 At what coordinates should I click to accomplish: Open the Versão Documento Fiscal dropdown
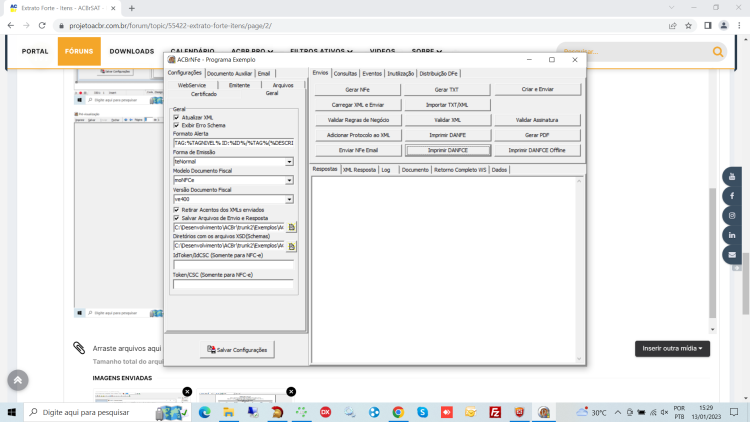click(x=289, y=199)
